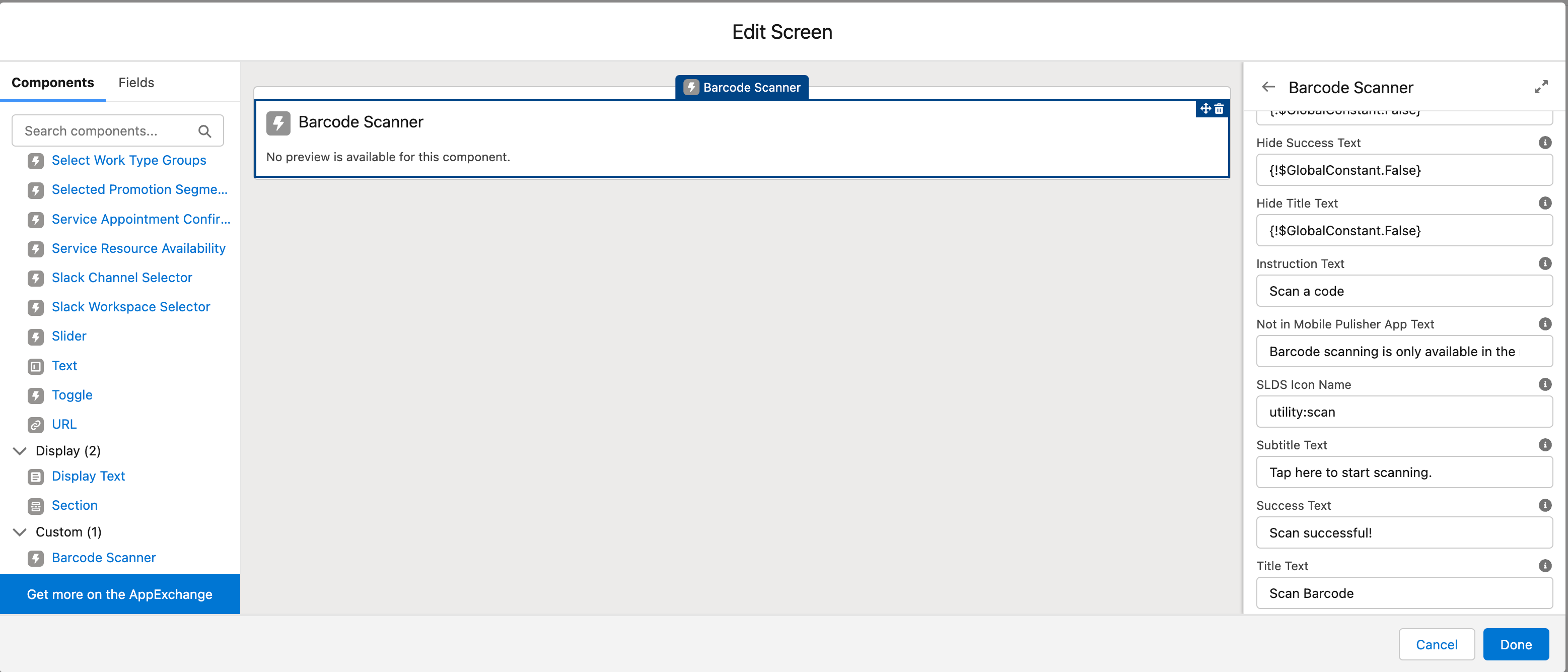Viewport: 1568px width, 672px height.
Task: Click the move handle icon on component
Action: click(x=1205, y=109)
